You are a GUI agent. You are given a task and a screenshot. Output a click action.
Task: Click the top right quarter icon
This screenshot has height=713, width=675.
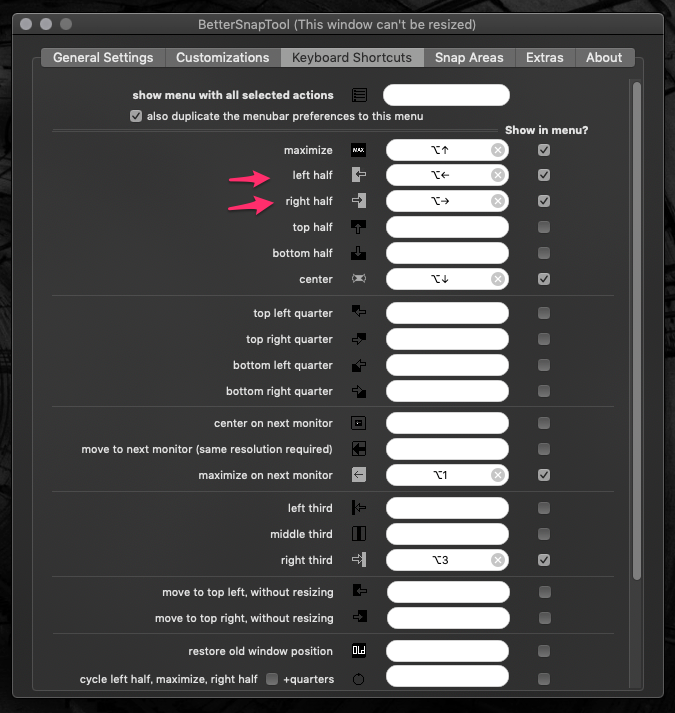(x=358, y=339)
